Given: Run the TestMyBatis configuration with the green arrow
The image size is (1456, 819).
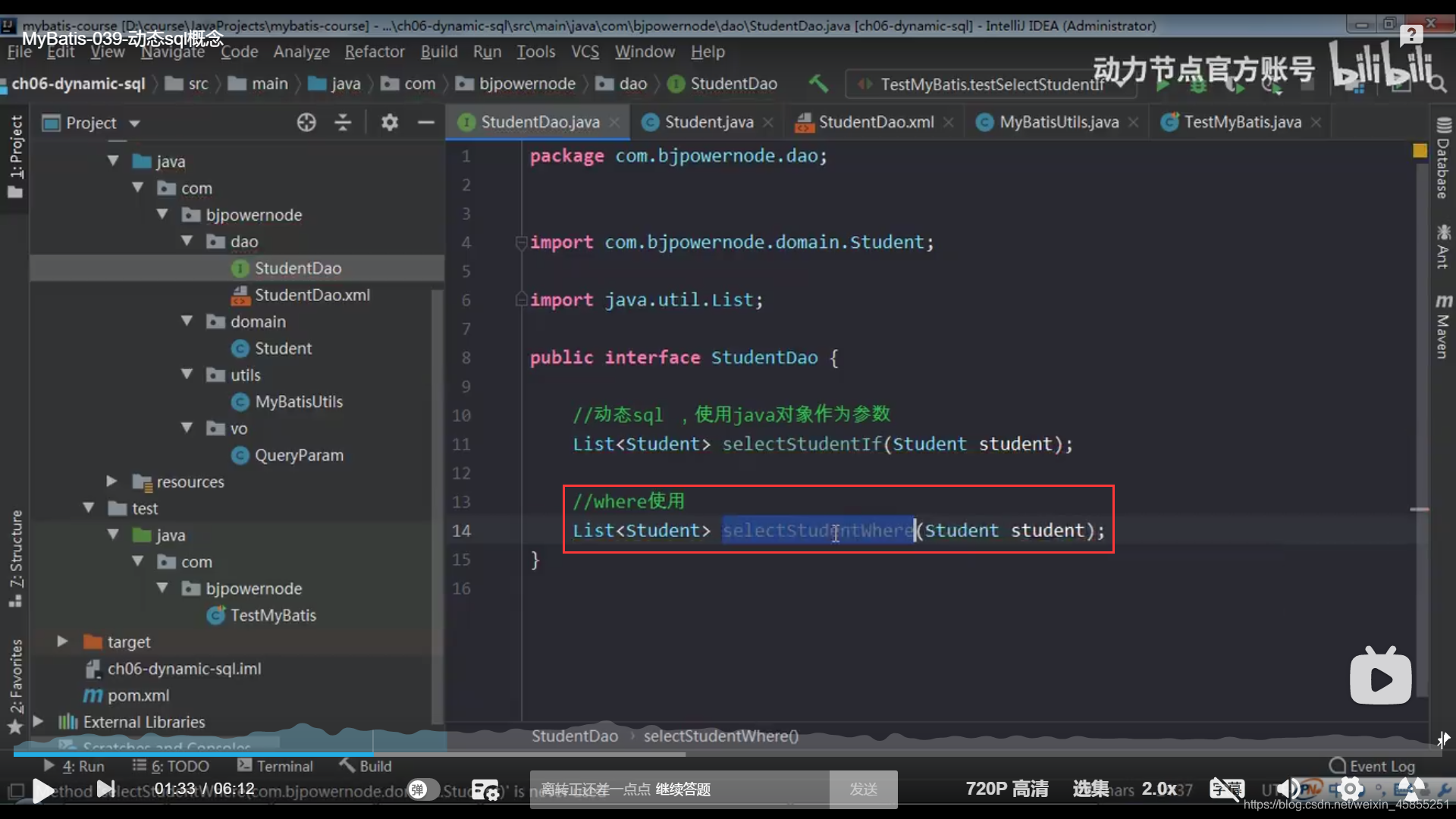Looking at the screenshot, I should click(1162, 85).
